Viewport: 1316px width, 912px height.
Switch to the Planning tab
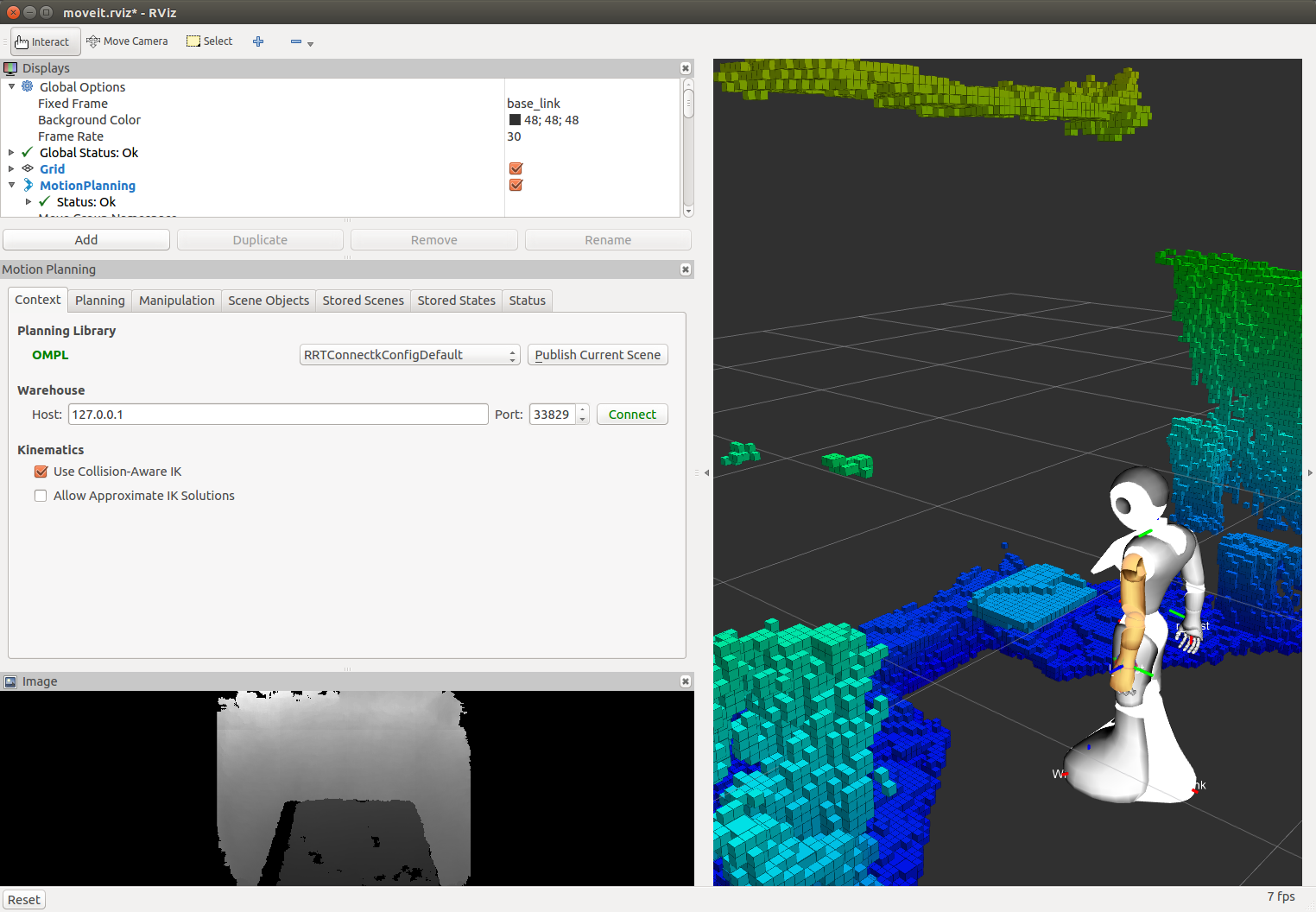(x=100, y=301)
